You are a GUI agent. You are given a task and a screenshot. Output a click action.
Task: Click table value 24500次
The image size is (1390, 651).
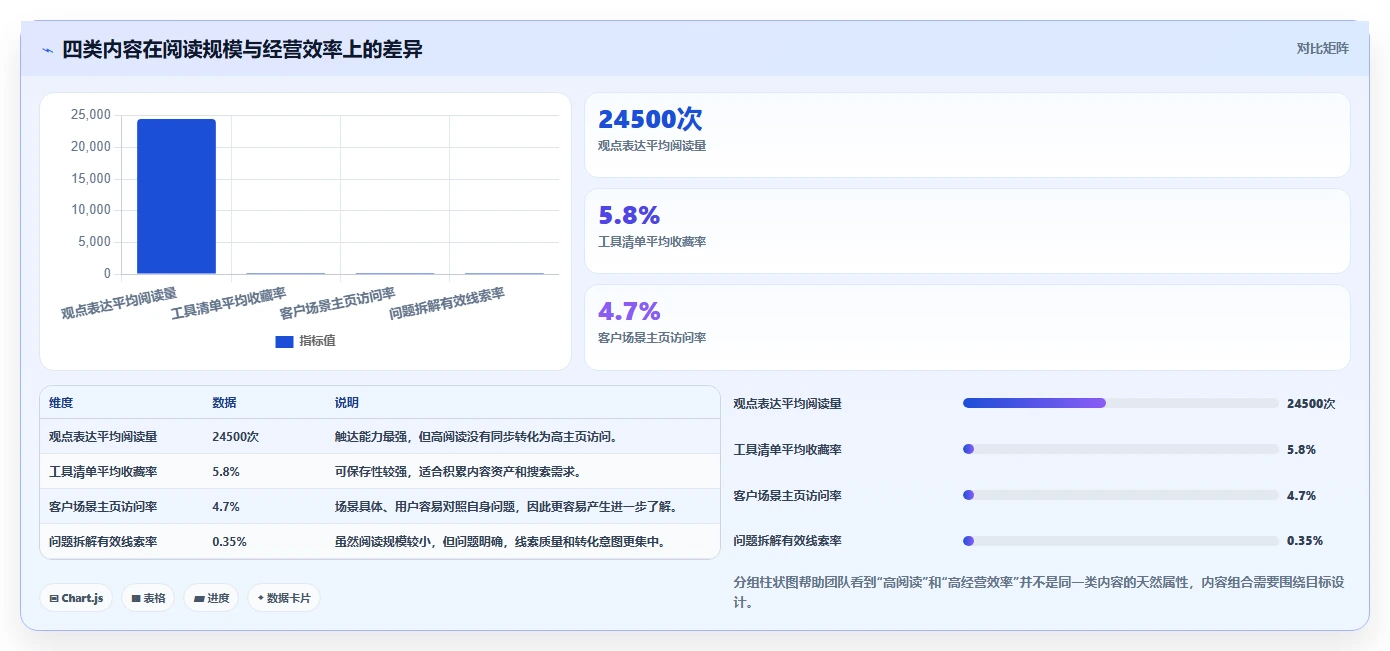(x=236, y=437)
